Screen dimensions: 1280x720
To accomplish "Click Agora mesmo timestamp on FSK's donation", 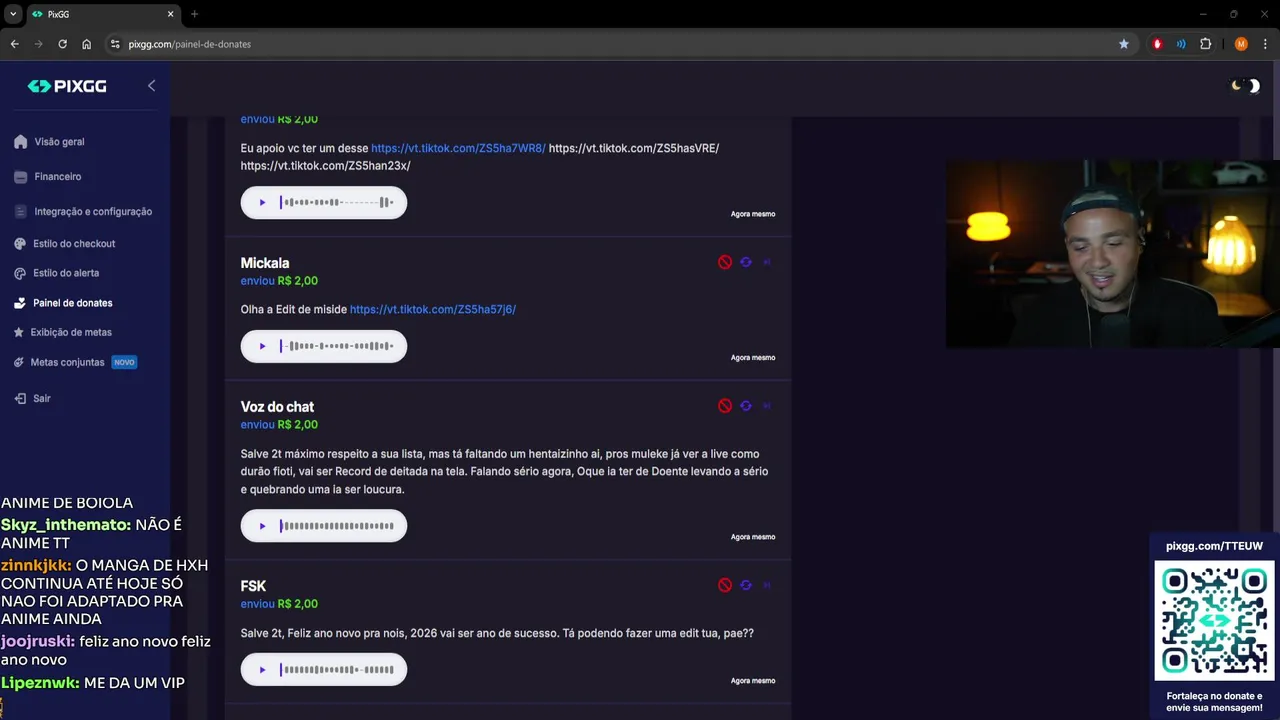I will pos(753,681).
